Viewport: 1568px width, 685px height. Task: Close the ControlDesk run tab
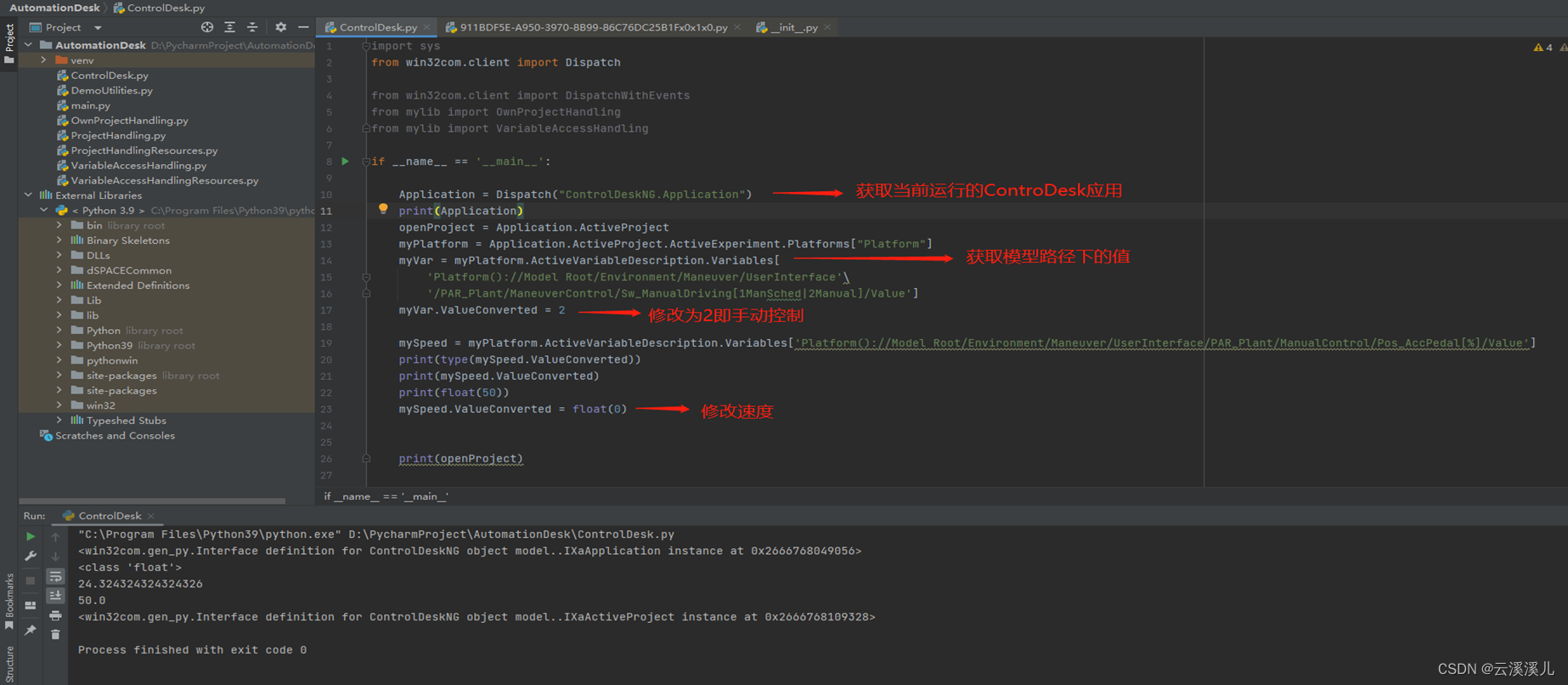click(151, 516)
